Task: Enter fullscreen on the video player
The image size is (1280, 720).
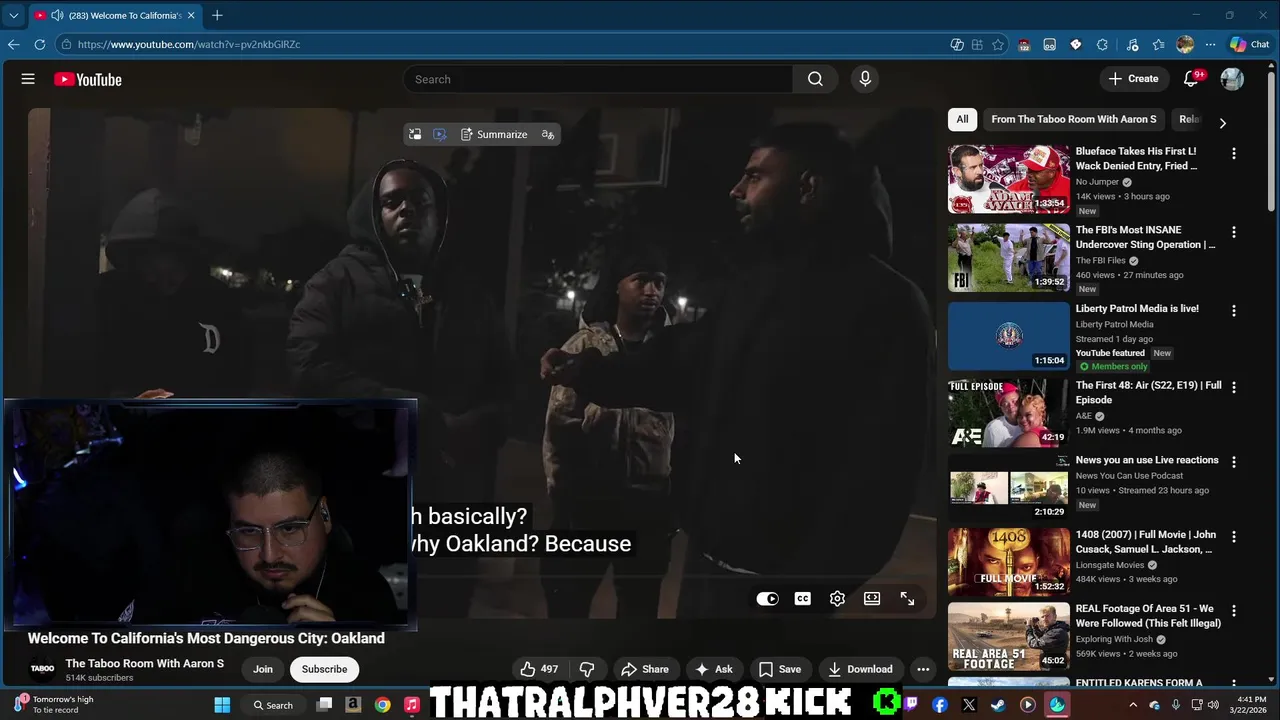Action: 907,598
